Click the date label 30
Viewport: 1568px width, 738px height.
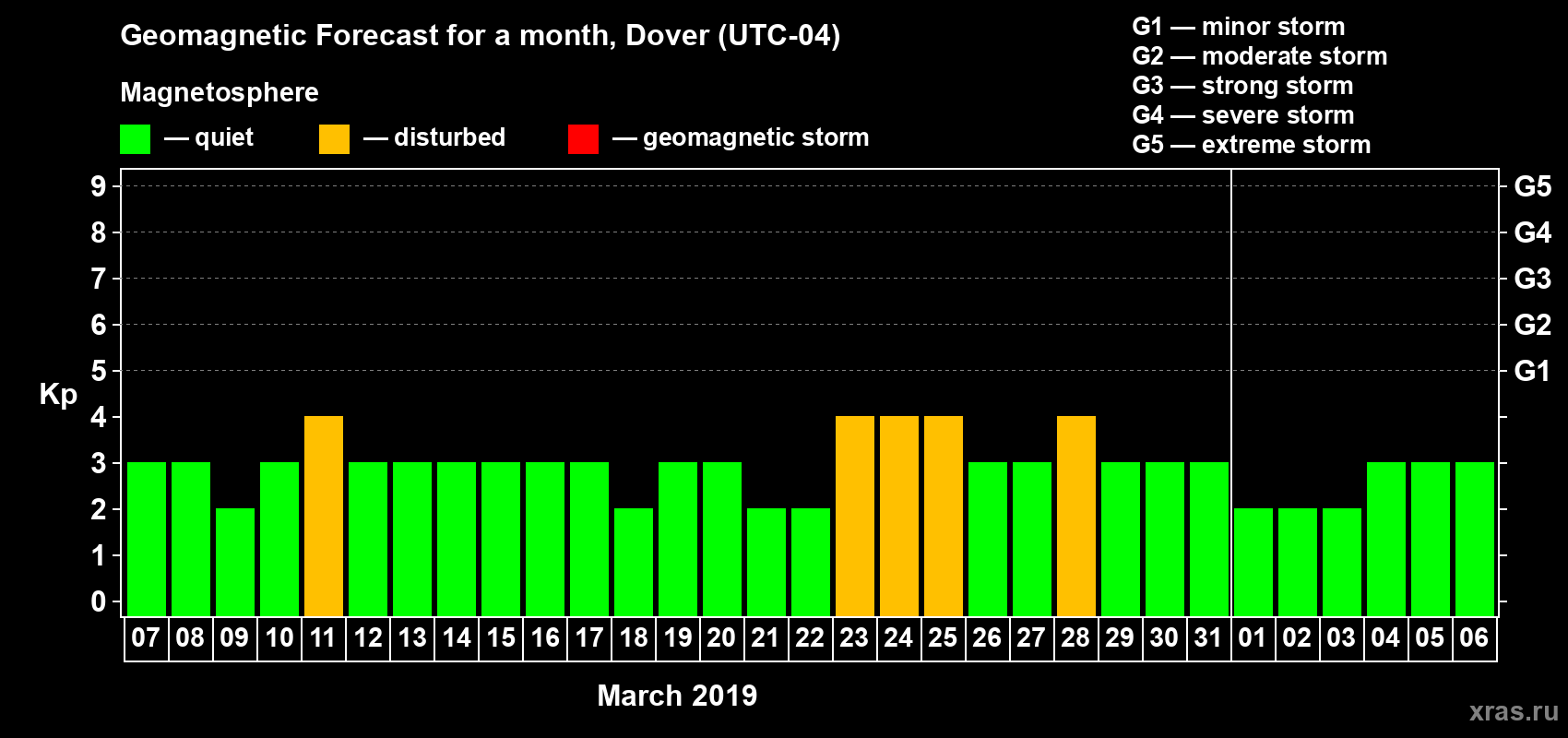1164,638
